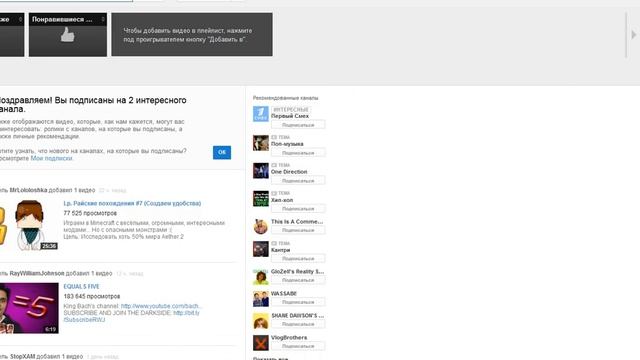
Task: Open WASSABI name link
Action: point(284,293)
